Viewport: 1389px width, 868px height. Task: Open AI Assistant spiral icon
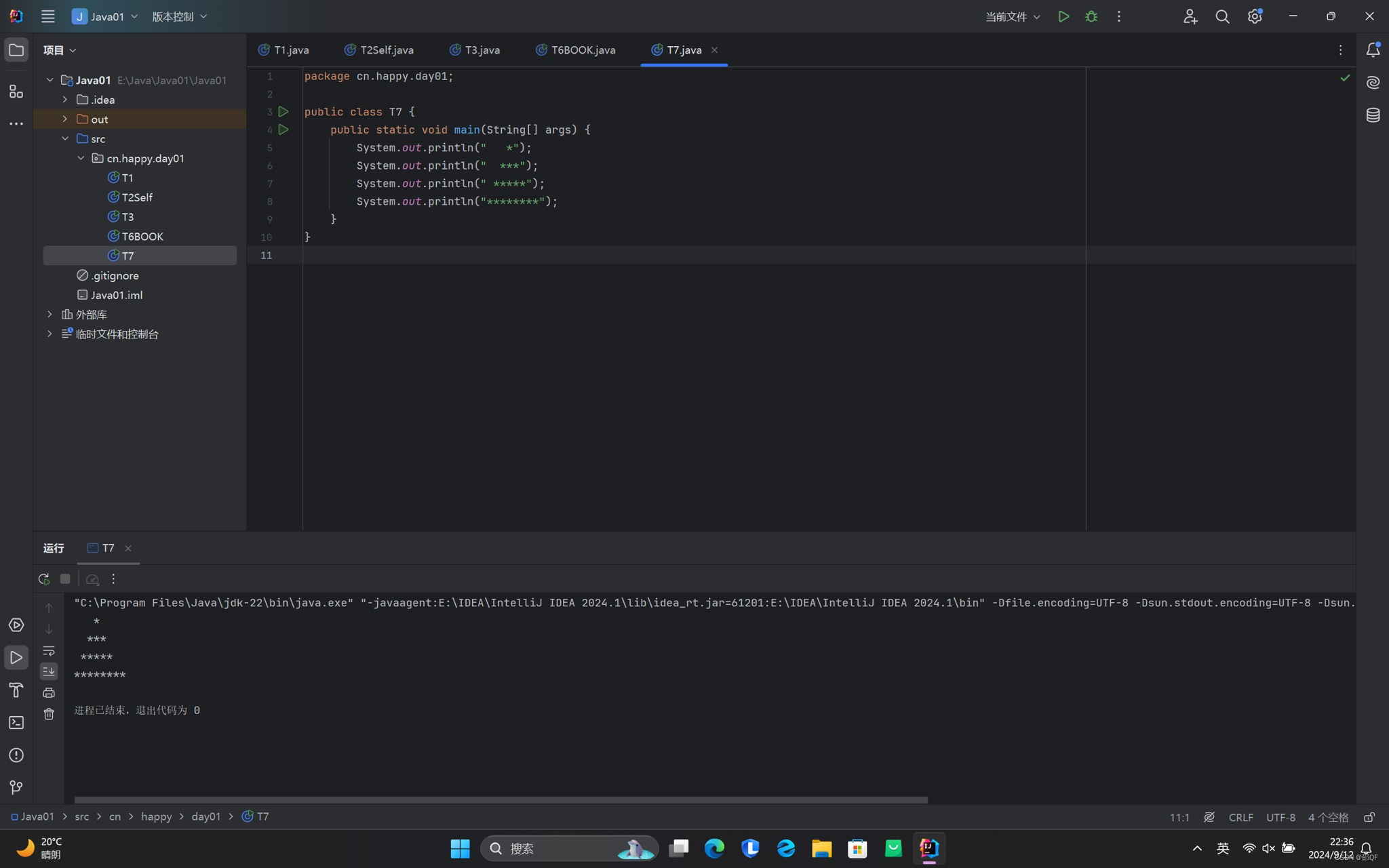(x=1373, y=82)
